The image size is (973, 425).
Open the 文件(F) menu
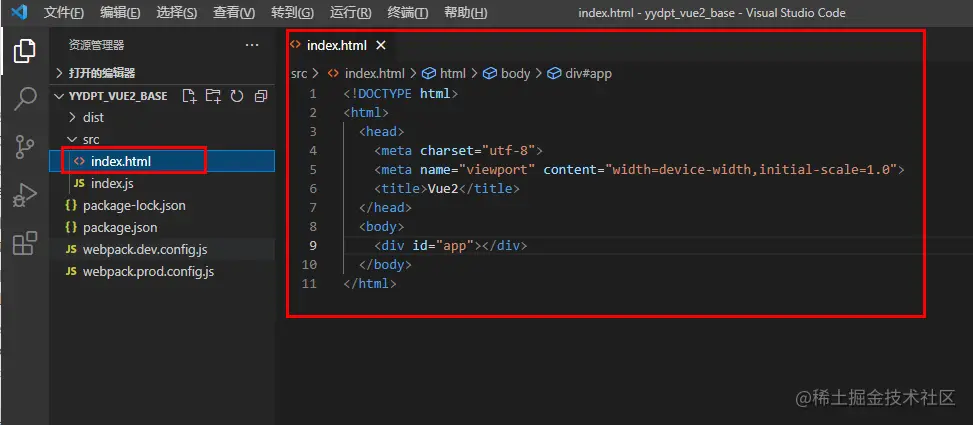click(64, 12)
